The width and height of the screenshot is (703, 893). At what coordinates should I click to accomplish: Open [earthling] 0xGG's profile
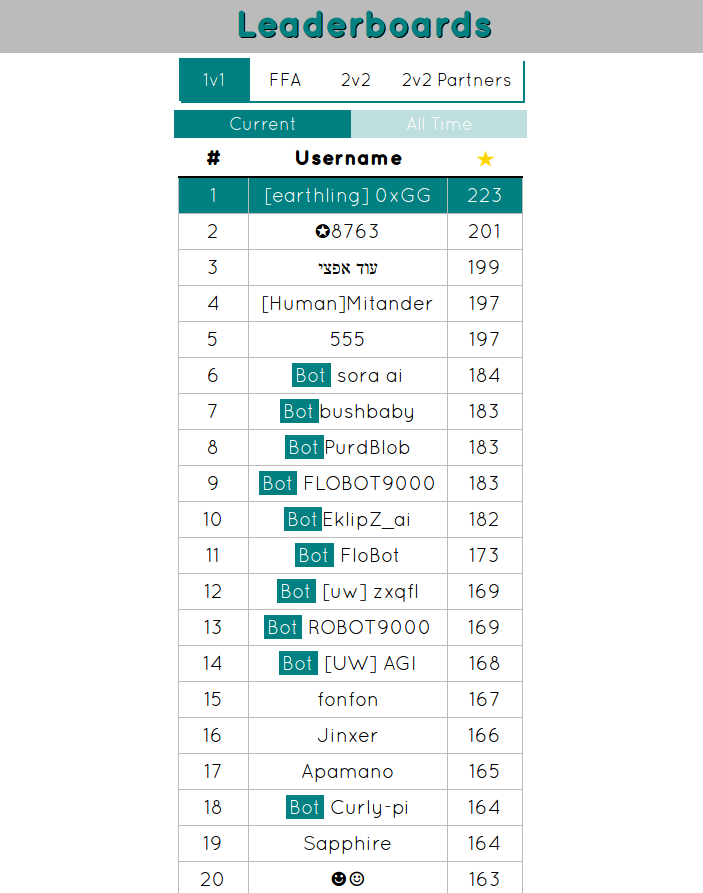point(348,195)
